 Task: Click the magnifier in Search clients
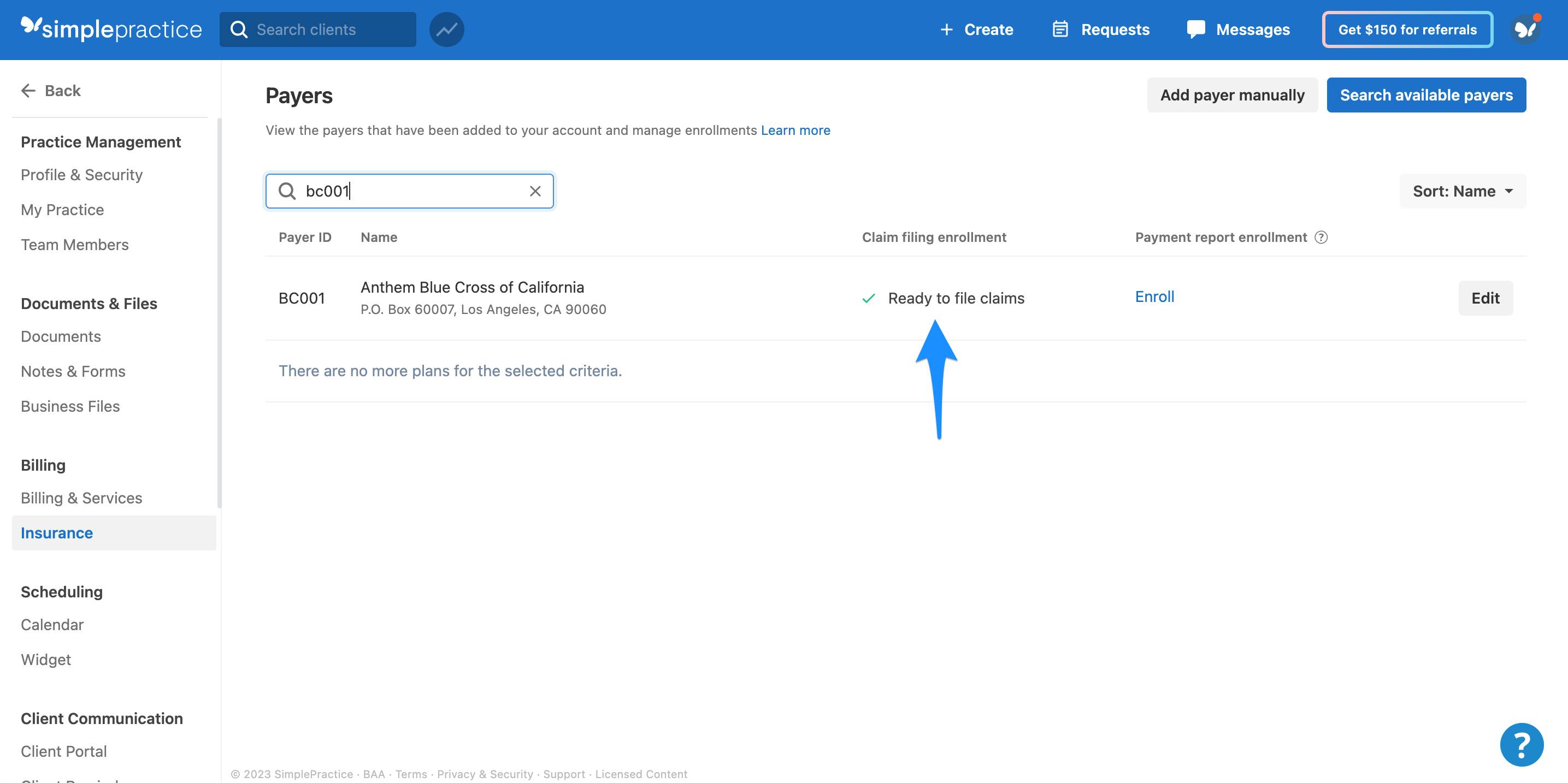(239, 28)
